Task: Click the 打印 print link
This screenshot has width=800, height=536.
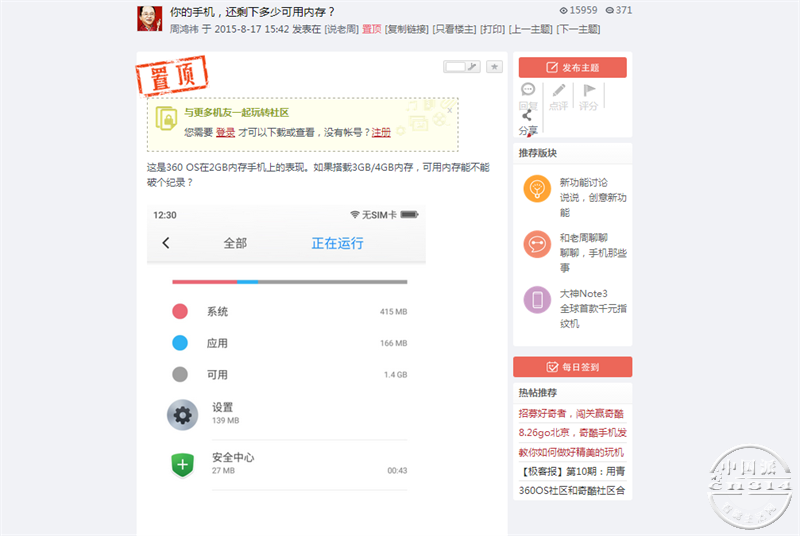Action: coord(492,29)
